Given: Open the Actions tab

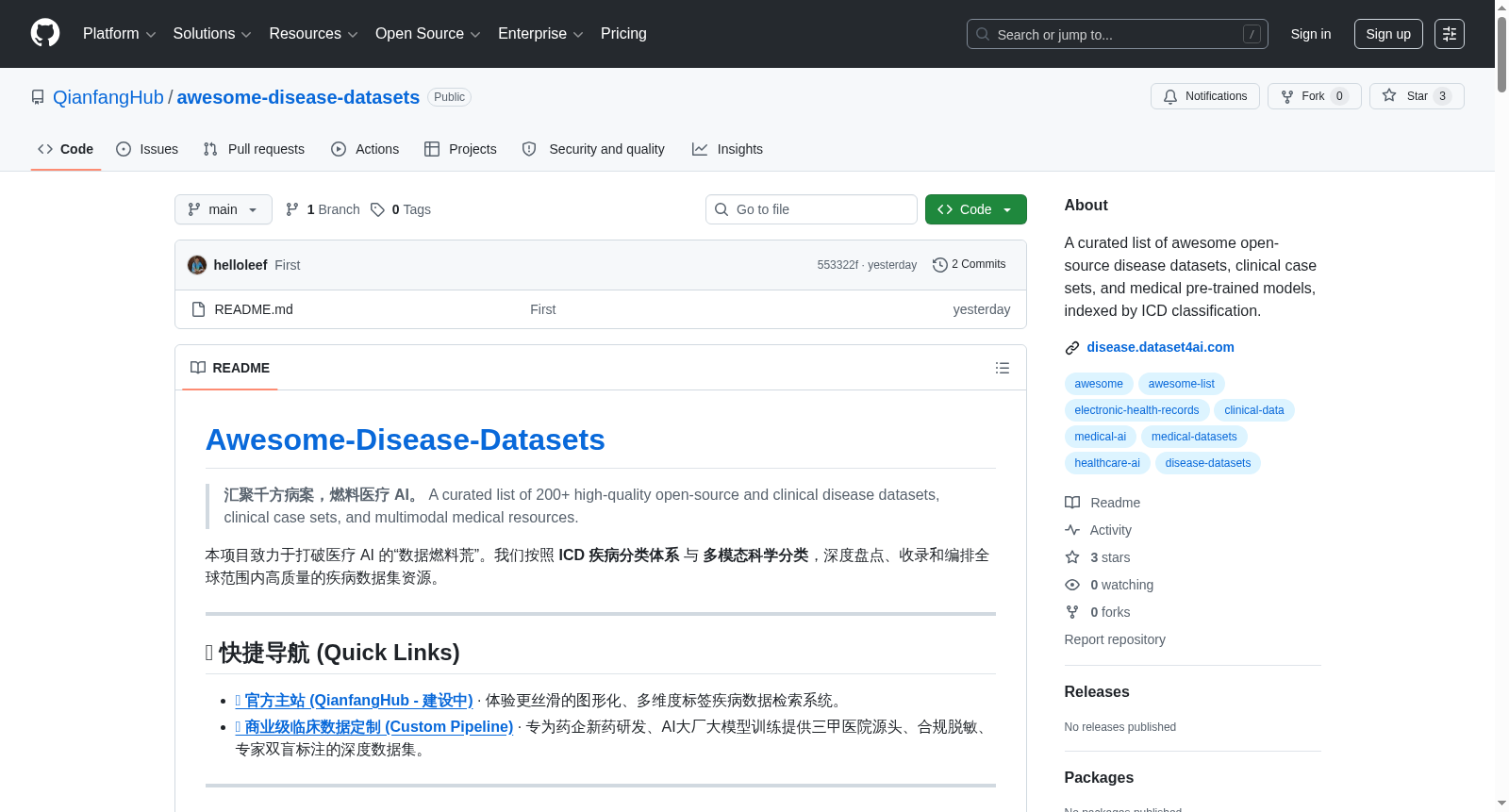Looking at the screenshot, I should 365,149.
